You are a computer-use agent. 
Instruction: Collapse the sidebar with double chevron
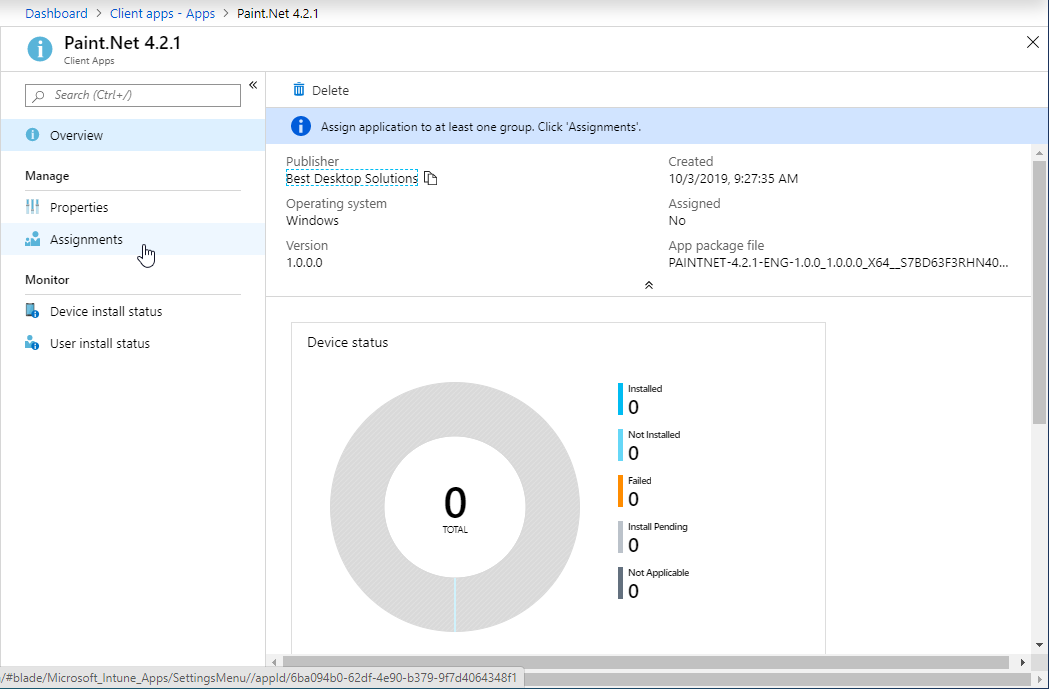tap(253, 86)
